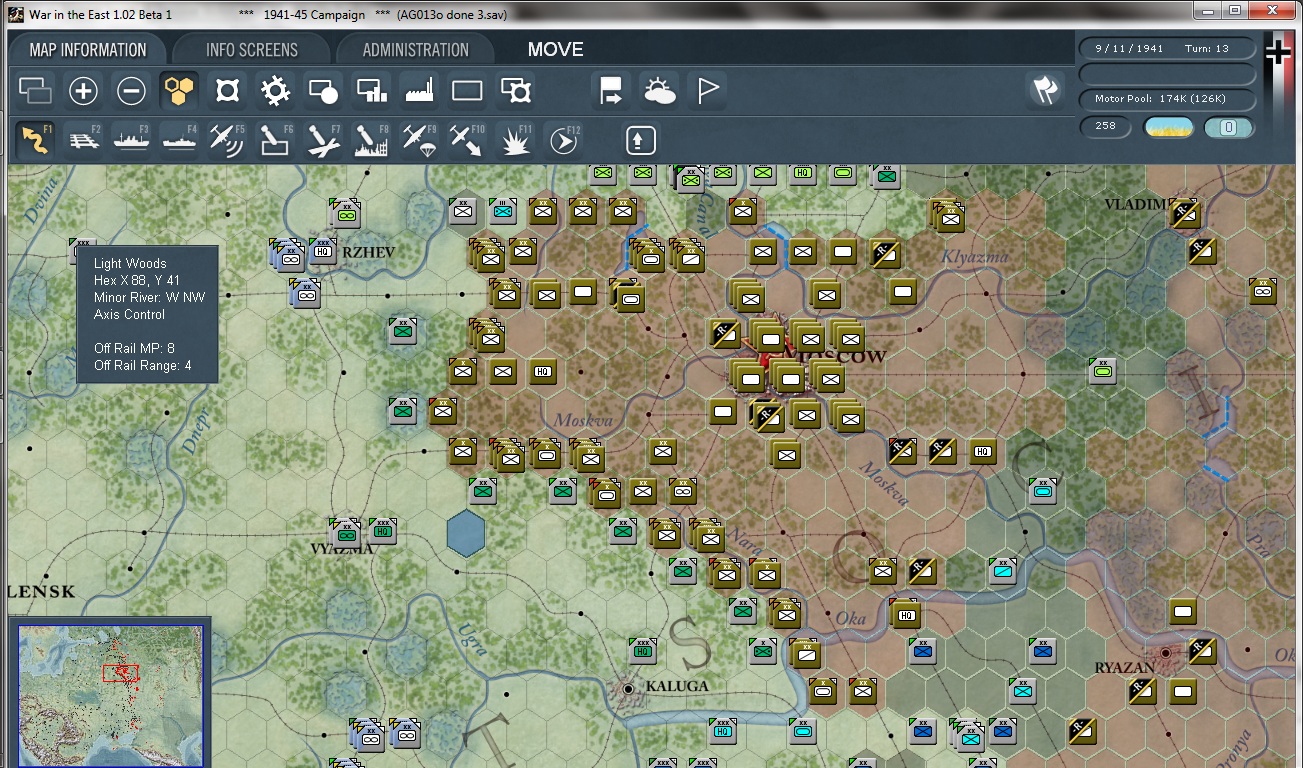Image resolution: width=1303 pixels, height=768 pixels.
Task: Select F7 bomb airfield mode
Action: (x=324, y=140)
